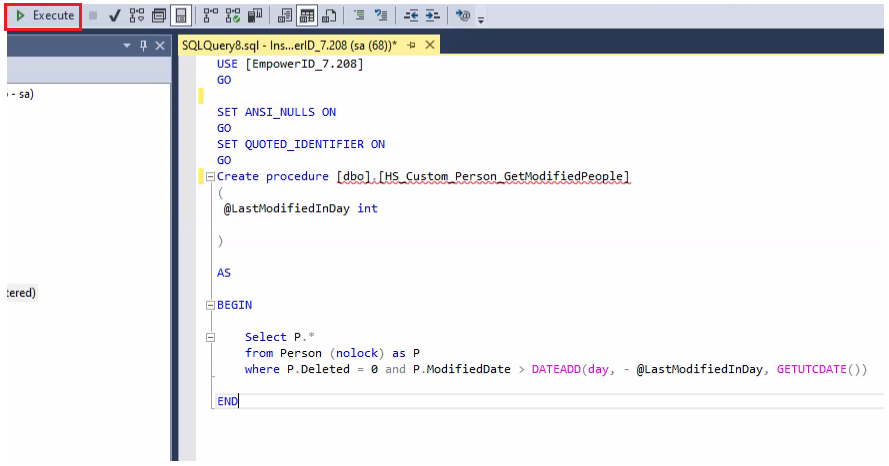Click the @LastModifiedInDay int parameter declaration
Viewport: 889px width, 466px height.
tap(300, 209)
